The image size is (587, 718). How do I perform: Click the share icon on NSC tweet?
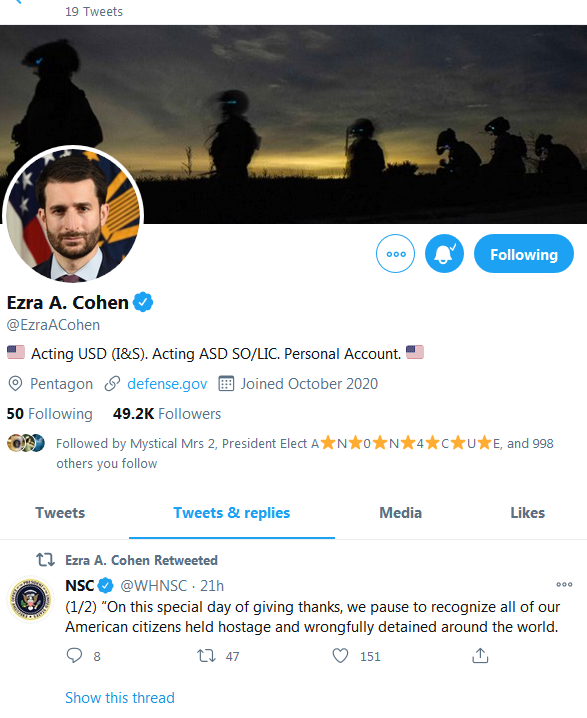tap(480, 656)
